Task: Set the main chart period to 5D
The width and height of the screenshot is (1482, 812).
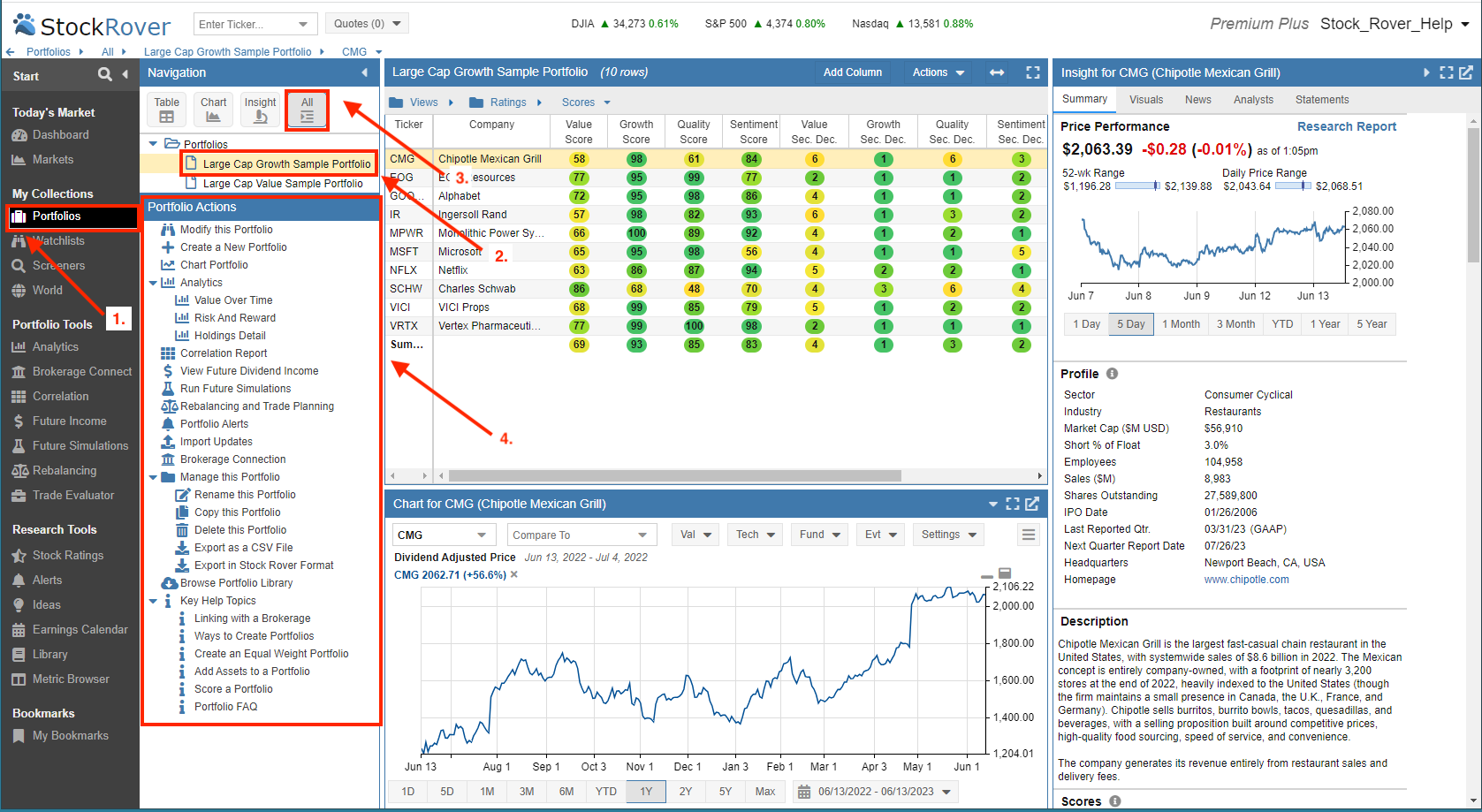Action: click(447, 792)
